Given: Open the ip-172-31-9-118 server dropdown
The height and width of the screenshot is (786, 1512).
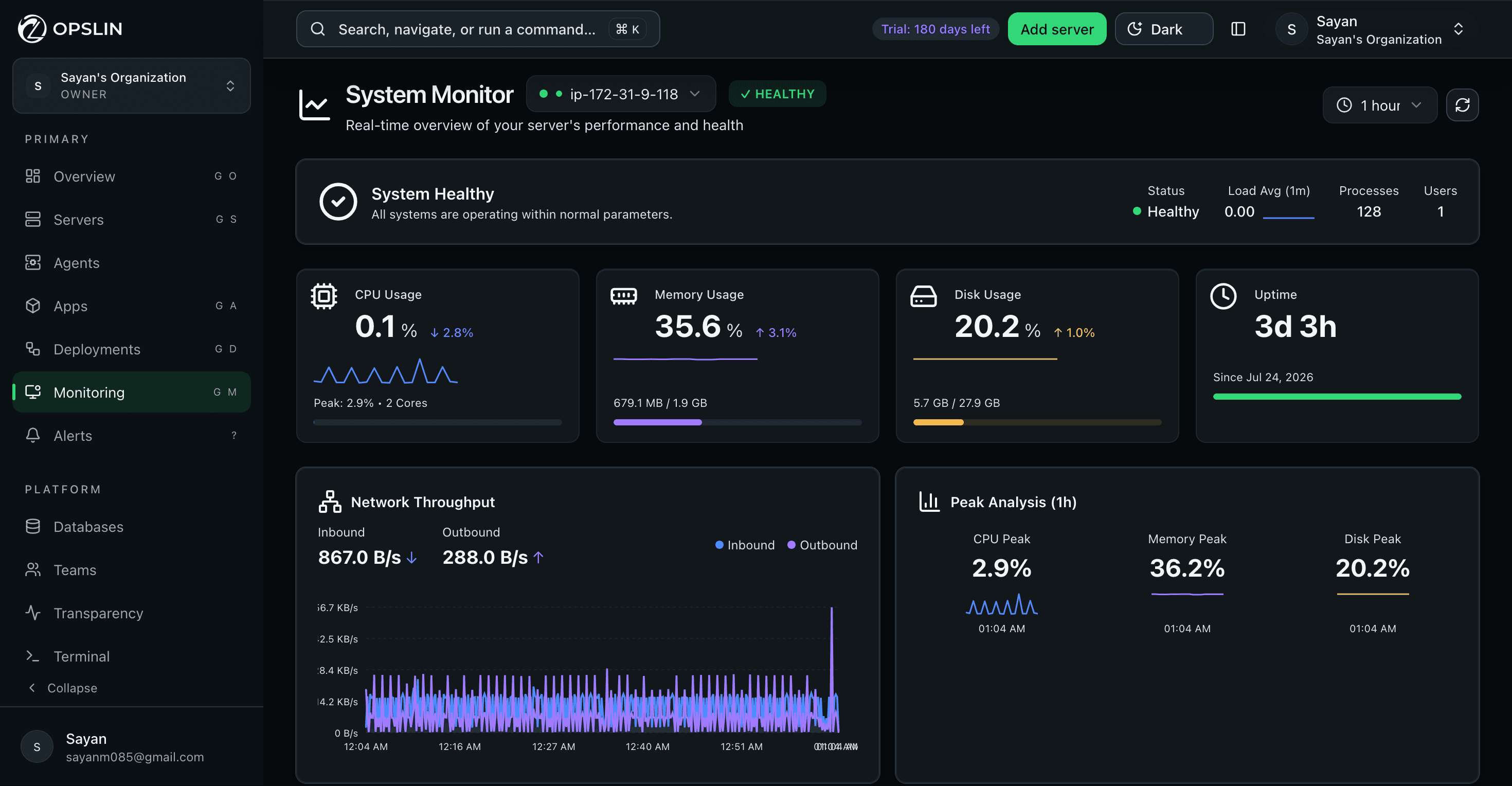Looking at the screenshot, I should [x=621, y=94].
